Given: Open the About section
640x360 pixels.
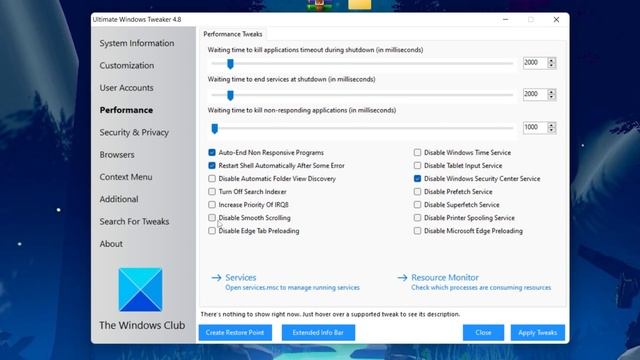Looking at the screenshot, I should pos(111,244).
